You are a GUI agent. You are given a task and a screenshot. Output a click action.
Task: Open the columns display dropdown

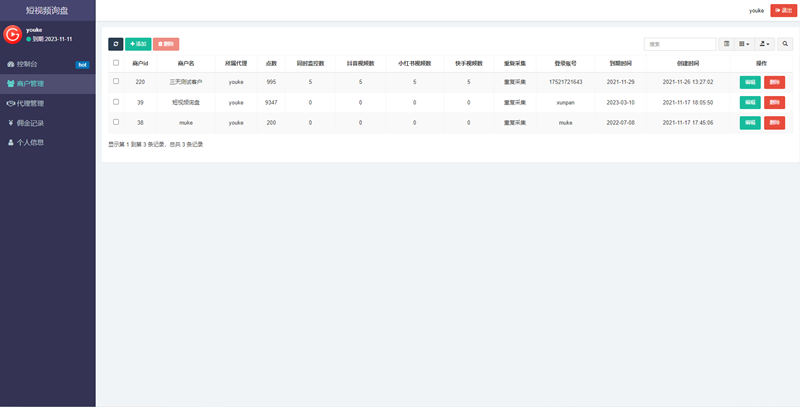pyautogui.click(x=745, y=44)
